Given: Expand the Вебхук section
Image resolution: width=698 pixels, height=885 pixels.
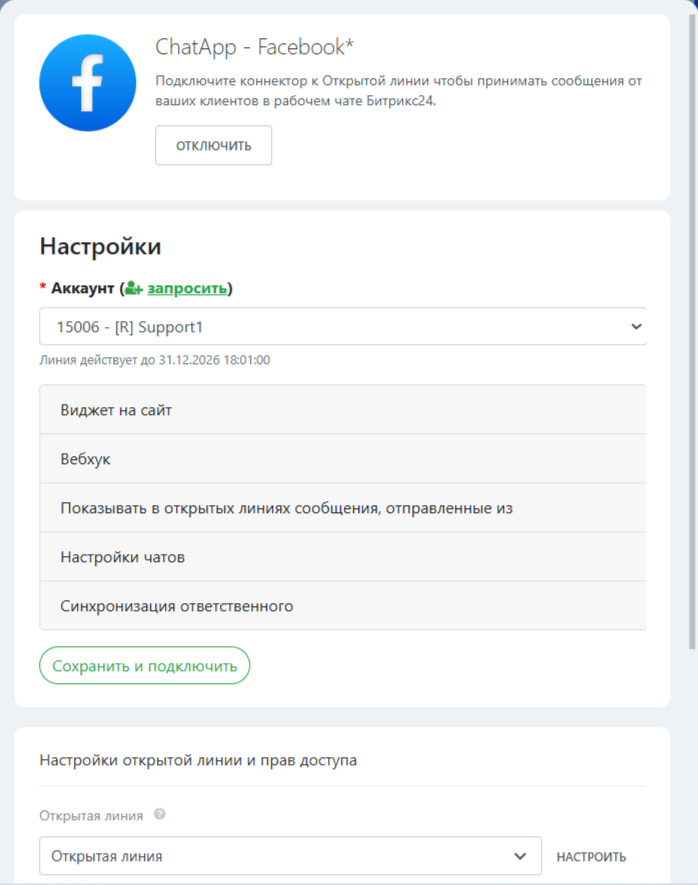Looking at the screenshot, I should pyautogui.click(x=342, y=459).
